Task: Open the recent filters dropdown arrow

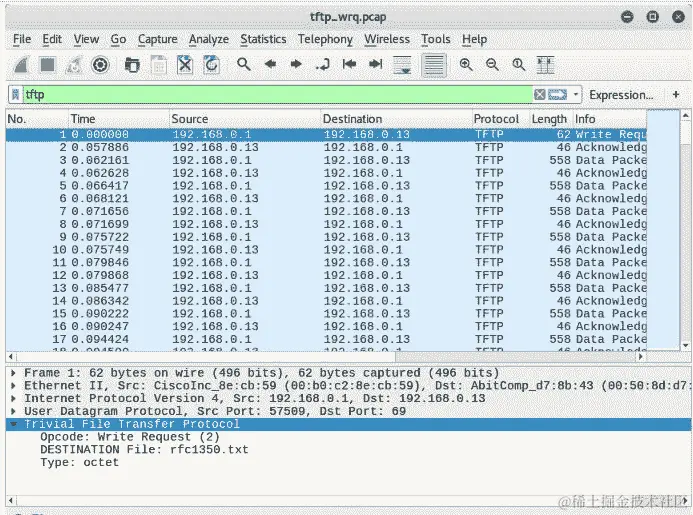Action: [575, 94]
